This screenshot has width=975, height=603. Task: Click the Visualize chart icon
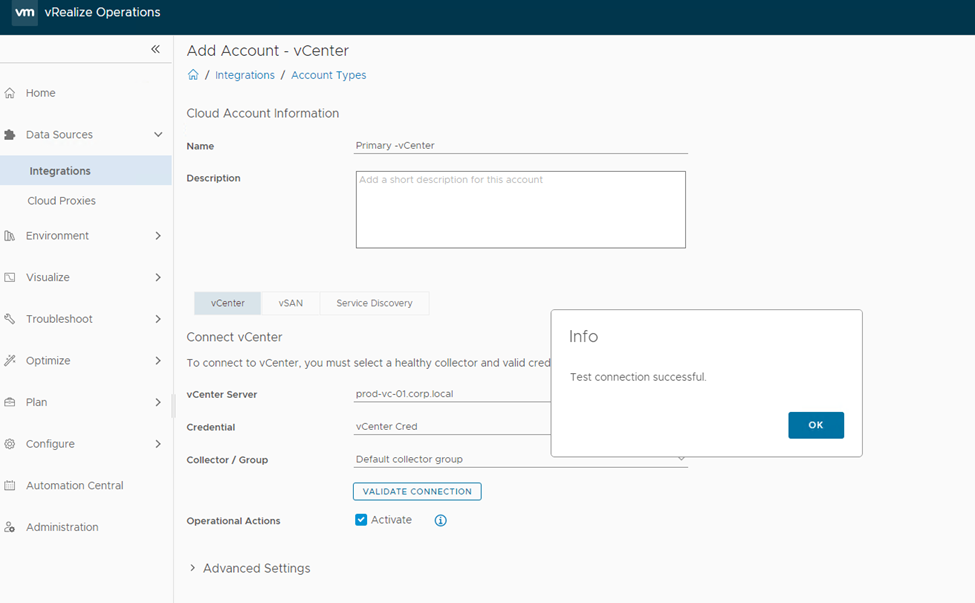[10, 277]
